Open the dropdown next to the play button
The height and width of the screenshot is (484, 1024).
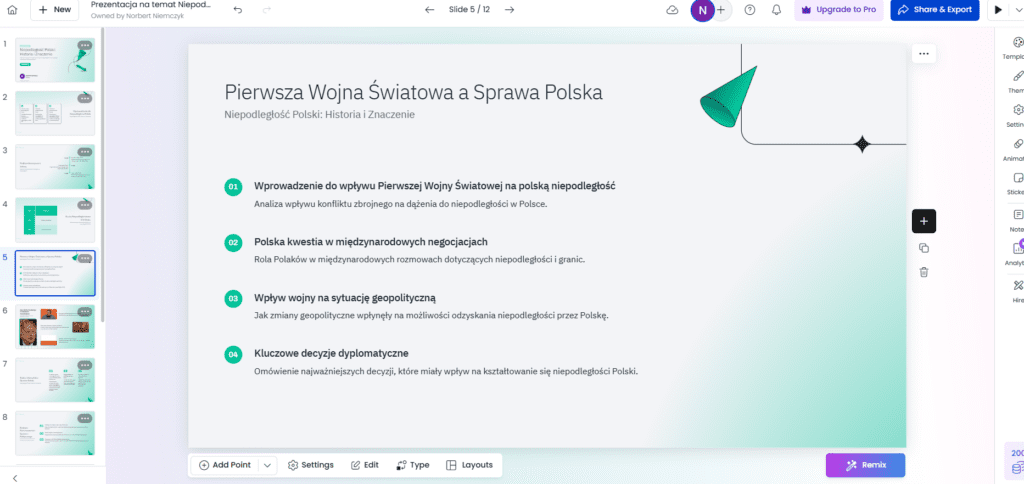coord(1017,9)
